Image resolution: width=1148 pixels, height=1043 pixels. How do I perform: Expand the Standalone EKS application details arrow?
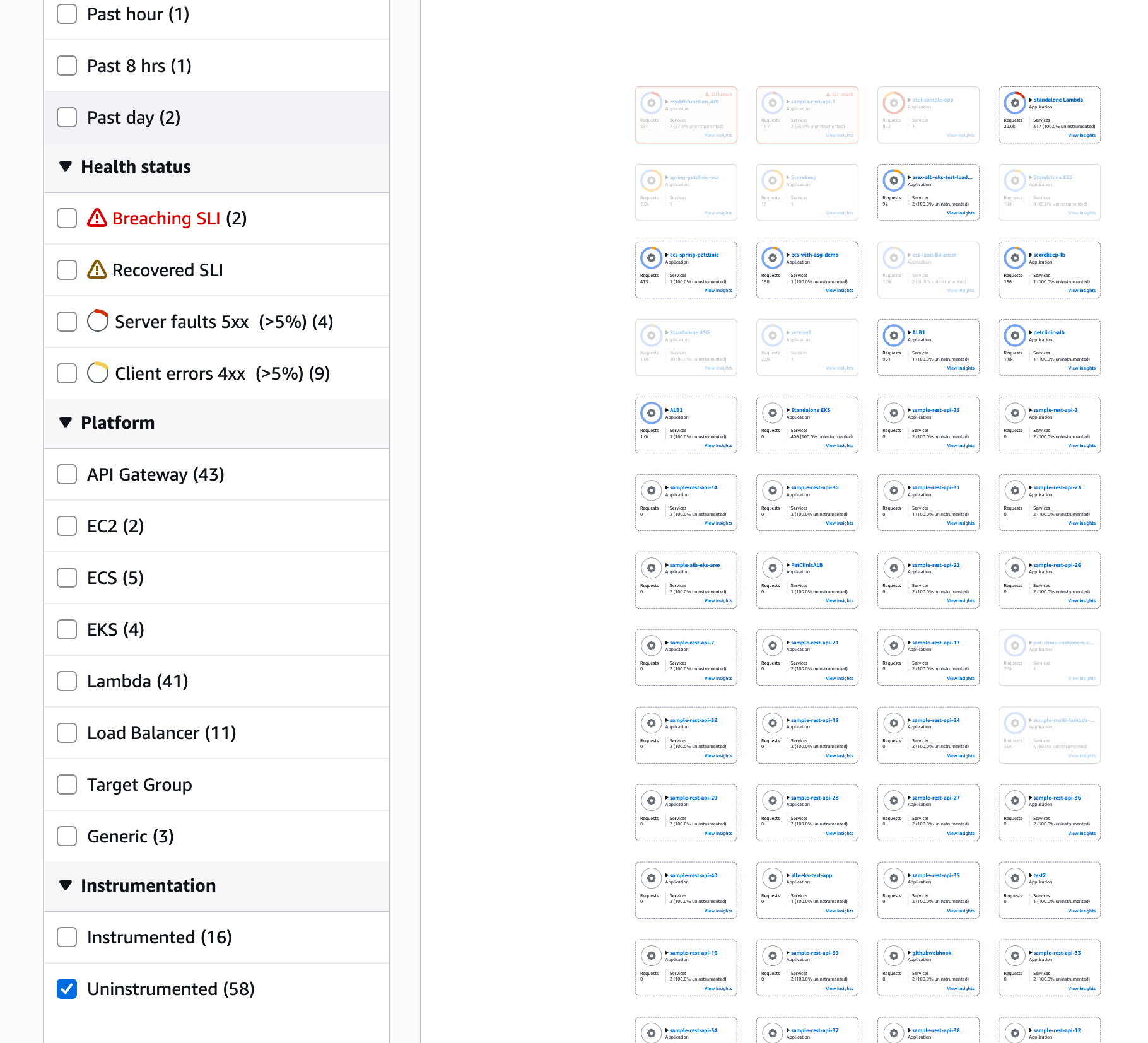[x=788, y=409]
